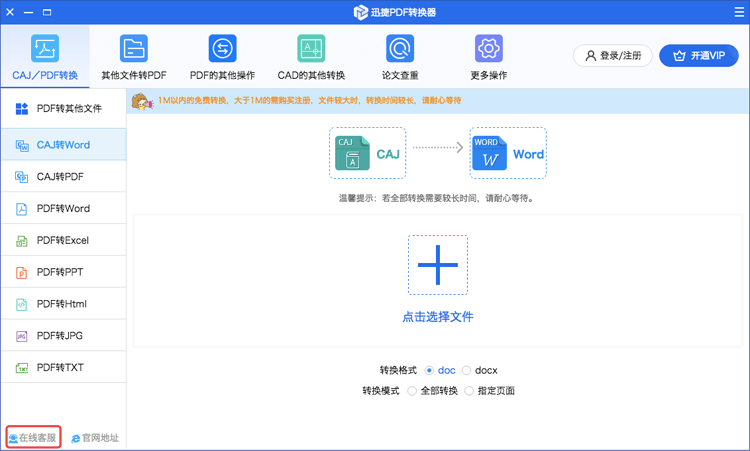Switch to CAD的其他转换 tab label
750x451 pixels.
[311, 76]
